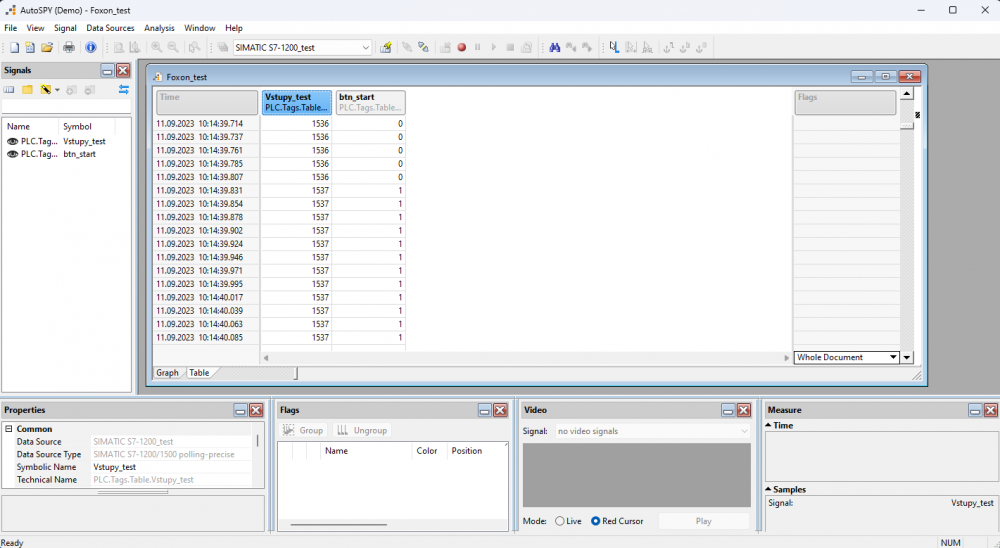
Task: Toggle visibility eye of Vstupy_test signal
Action: pyautogui.click(x=12, y=142)
